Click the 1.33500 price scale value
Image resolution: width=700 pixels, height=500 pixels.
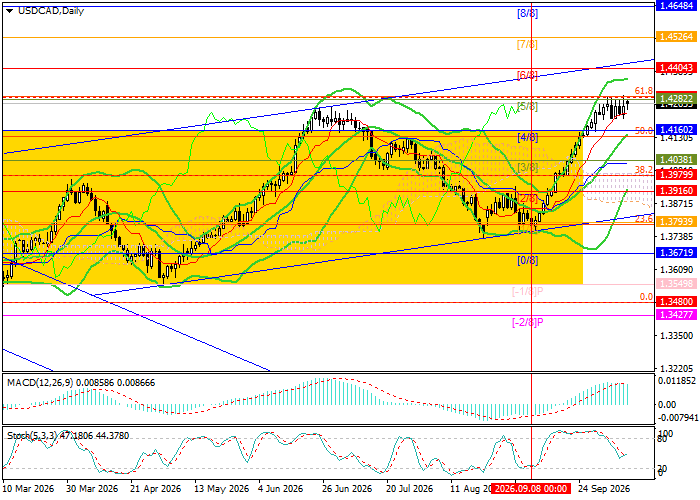coord(676,335)
